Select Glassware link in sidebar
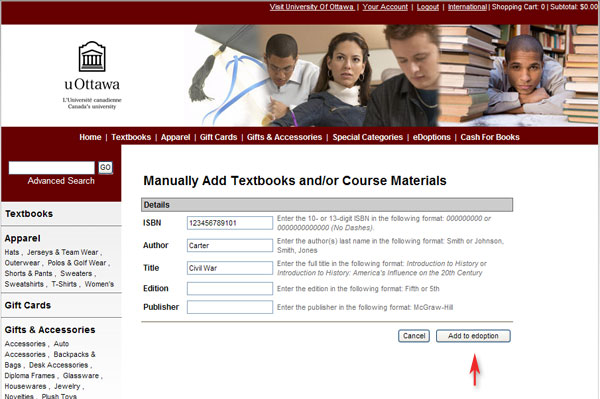Viewport: 600px width, 399px height. [81, 376]
